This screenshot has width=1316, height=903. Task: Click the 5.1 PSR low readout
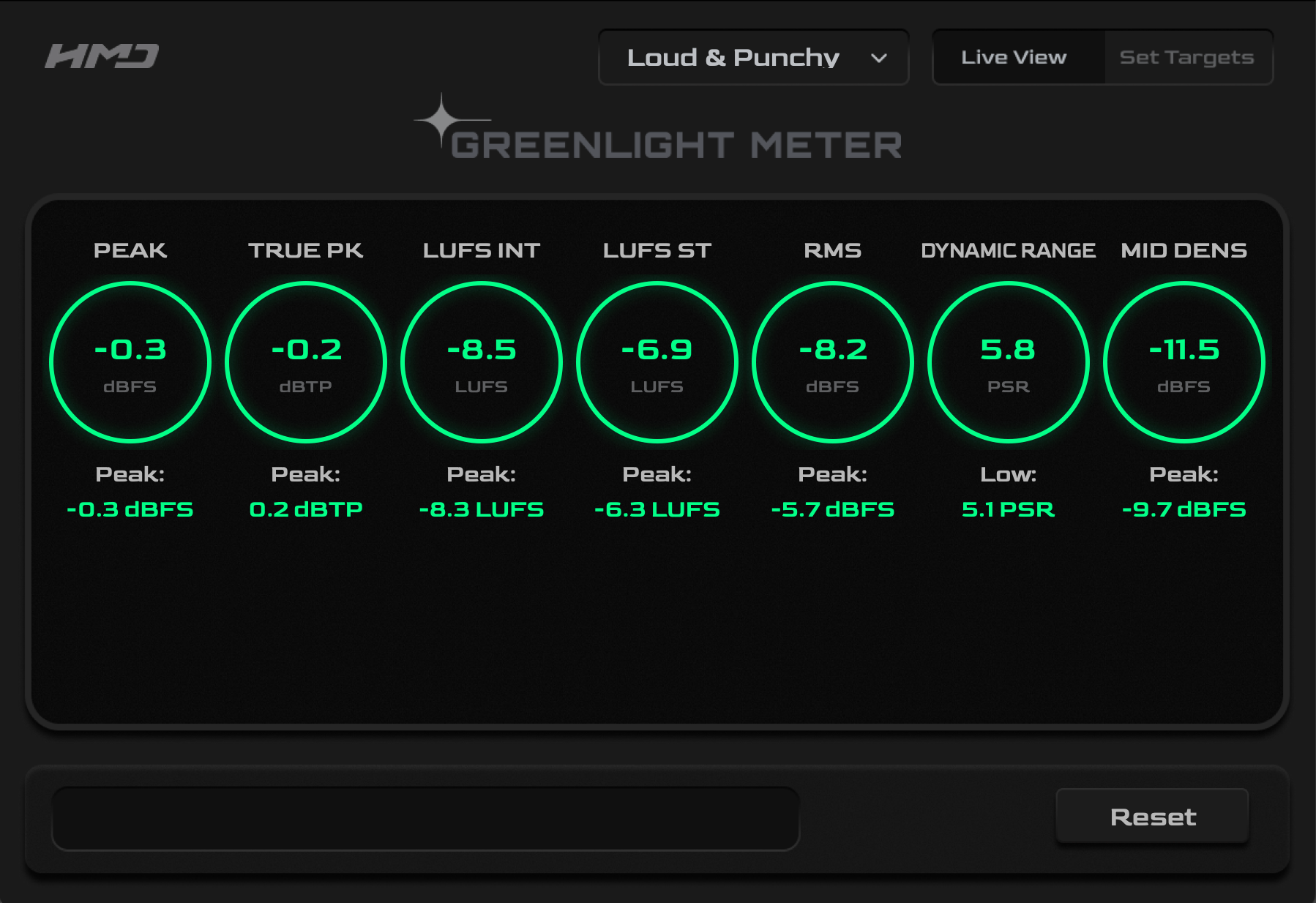click(1009, 509)
